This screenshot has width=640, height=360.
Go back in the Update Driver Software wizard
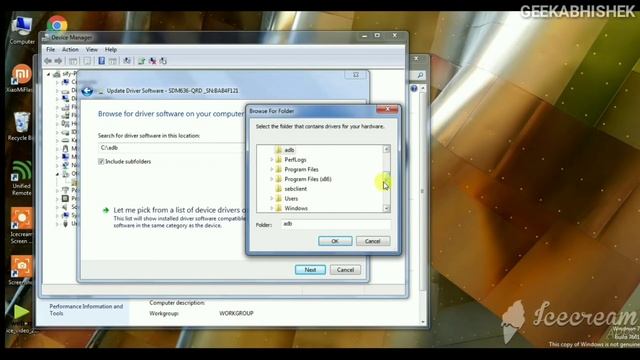(x=87, y=91)
